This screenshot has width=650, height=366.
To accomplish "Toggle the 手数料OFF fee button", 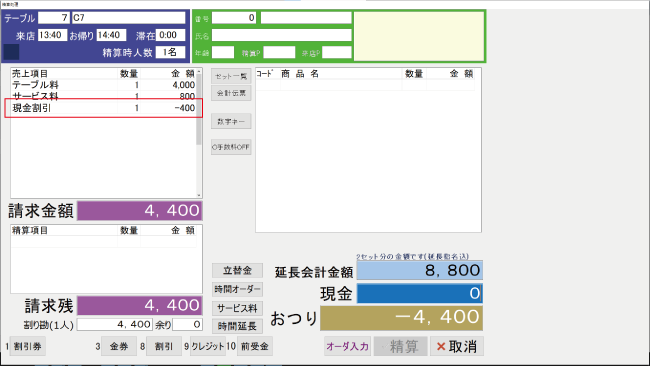I will pyautogui.click(x=231, y=147).
